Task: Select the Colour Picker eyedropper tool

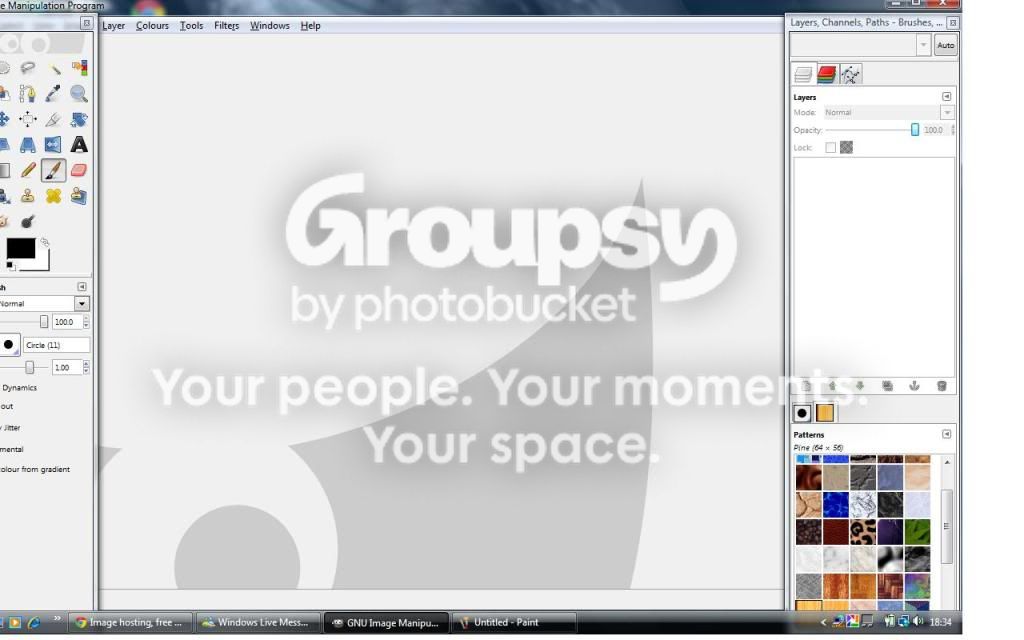Action: (54, 94)
